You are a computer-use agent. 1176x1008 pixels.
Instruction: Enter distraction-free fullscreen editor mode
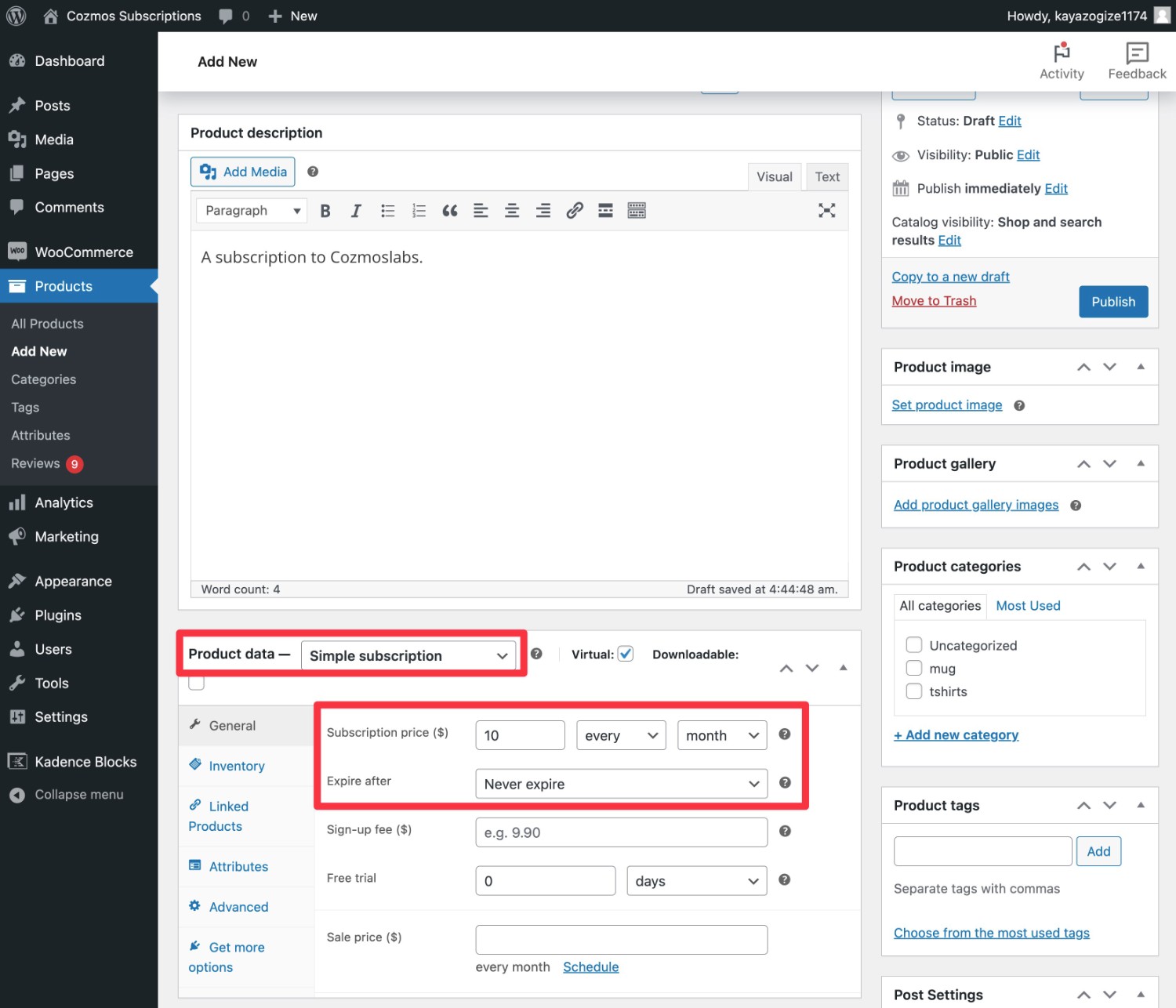point(826,211)
